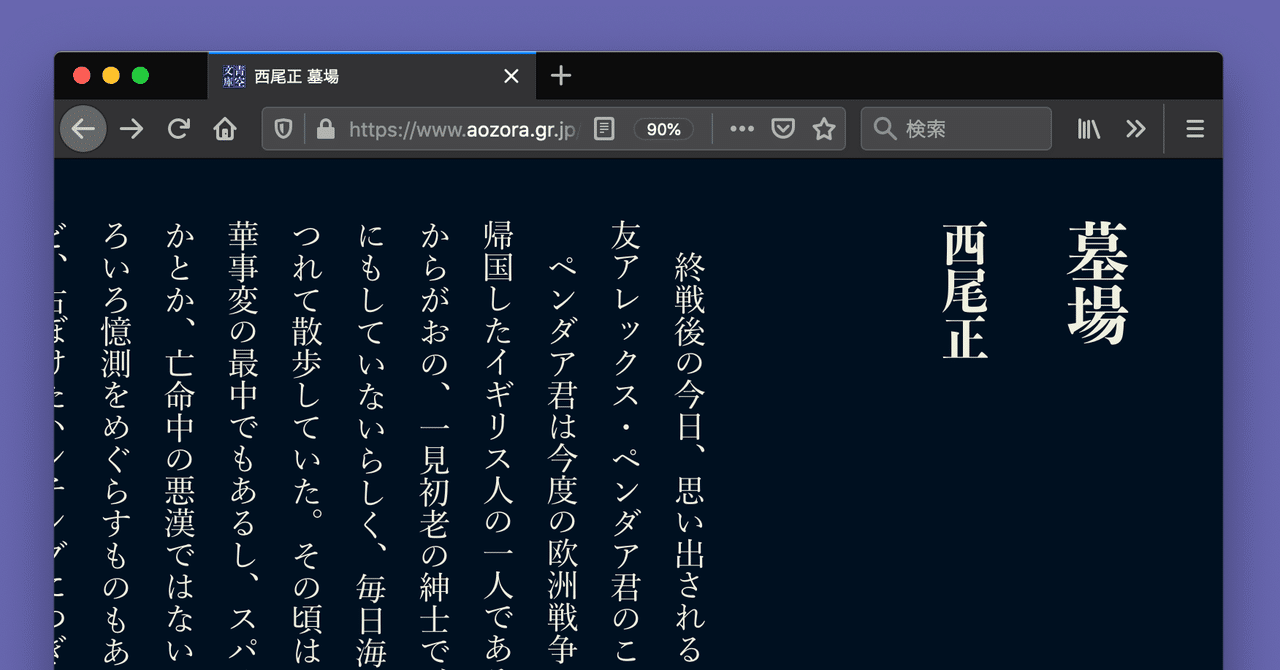The width and height of the screenshot is (1280, 670).
Task: Click the line starting ろいろ憶測をめぐらす
Action: [x=117, y=444]
